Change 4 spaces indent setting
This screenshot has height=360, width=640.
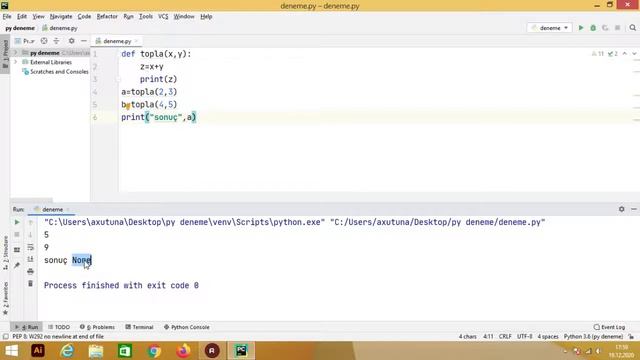tap(548, 337)
